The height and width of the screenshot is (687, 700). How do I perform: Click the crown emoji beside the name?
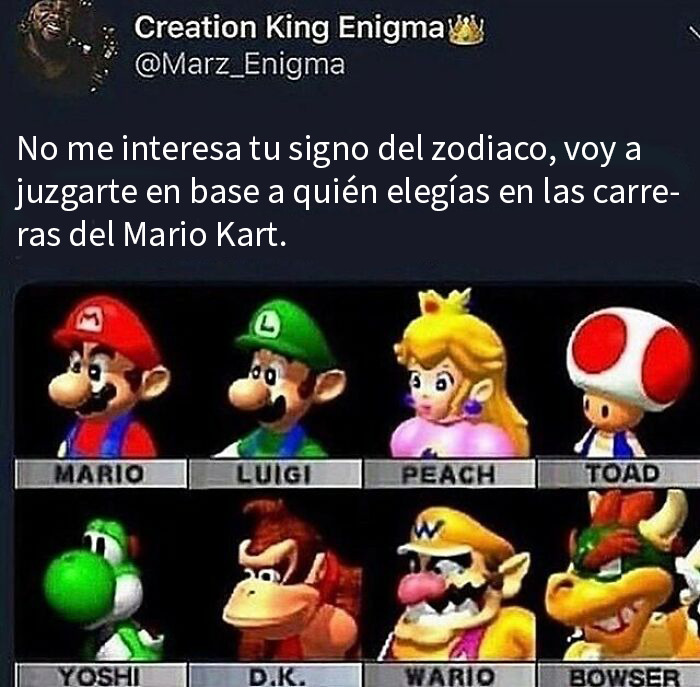coord(466,29)
